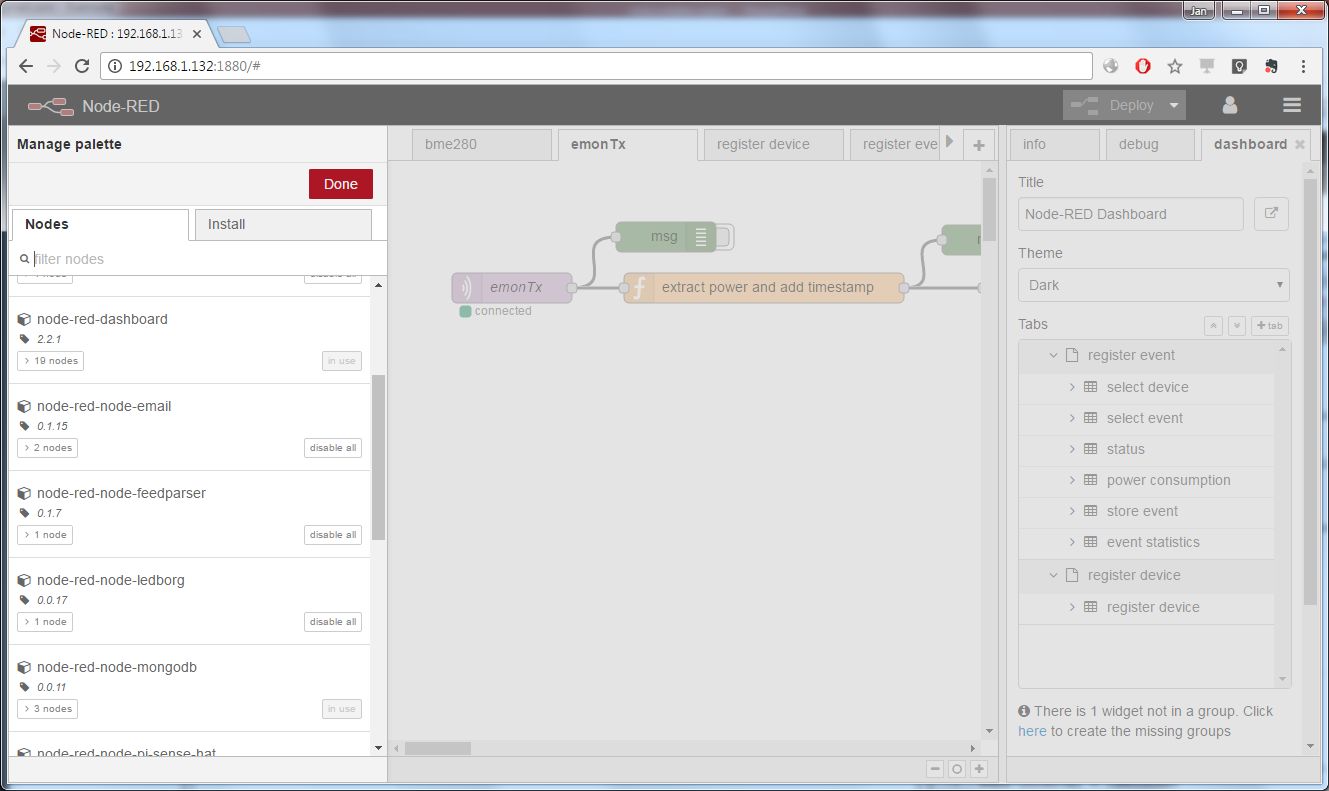
Task: Open the dashboard in a new window icon
Action: point(1271,214)
